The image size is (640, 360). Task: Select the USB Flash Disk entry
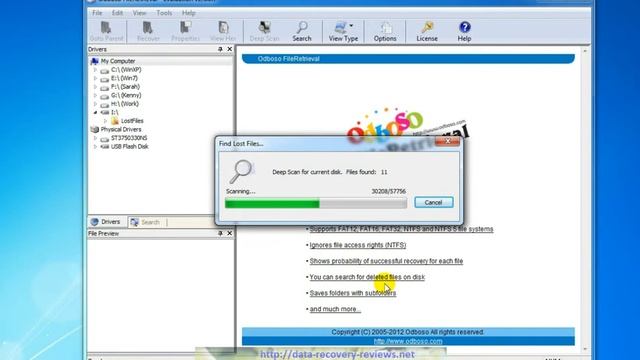130,147
